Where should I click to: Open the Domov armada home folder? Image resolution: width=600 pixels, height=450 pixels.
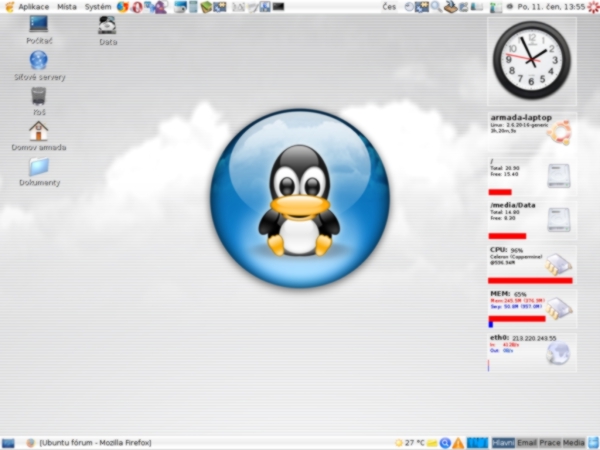[x=39, y=136]
